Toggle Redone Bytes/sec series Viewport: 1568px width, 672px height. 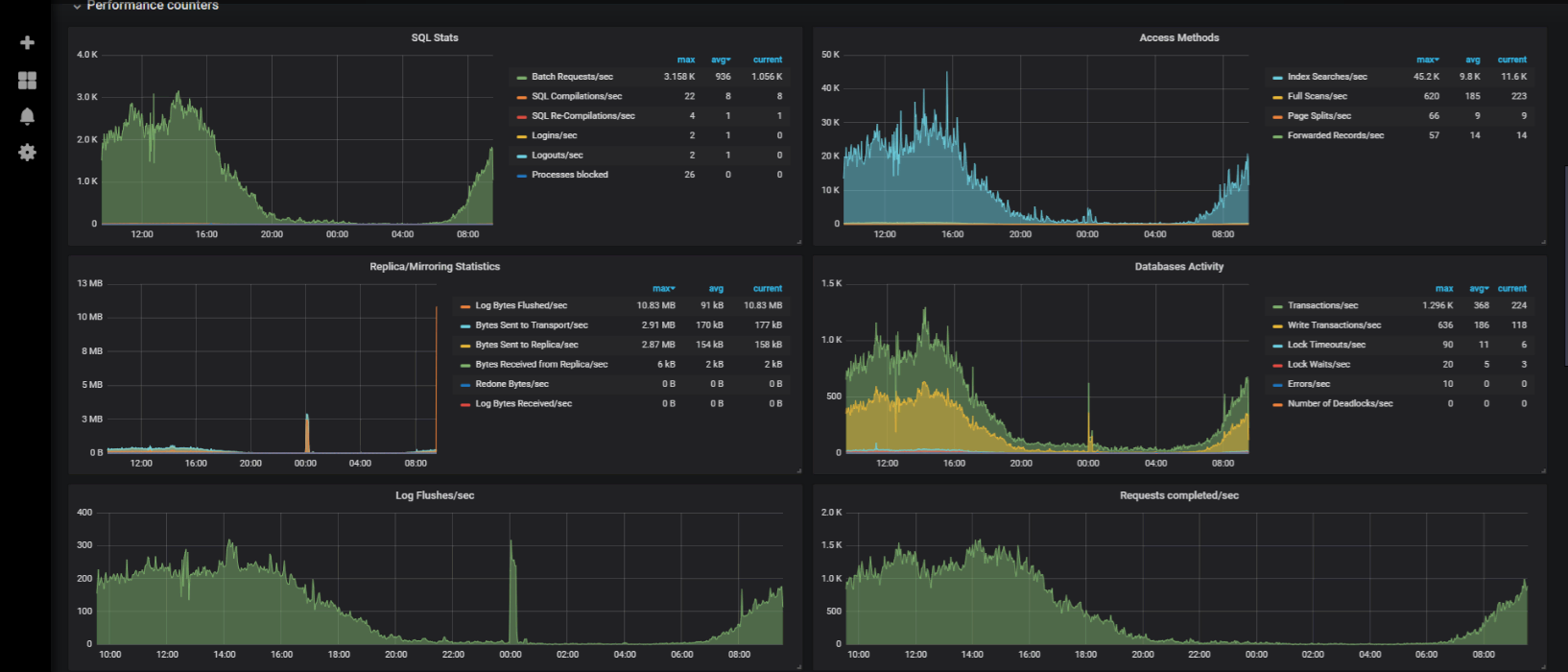coord(511,384)
